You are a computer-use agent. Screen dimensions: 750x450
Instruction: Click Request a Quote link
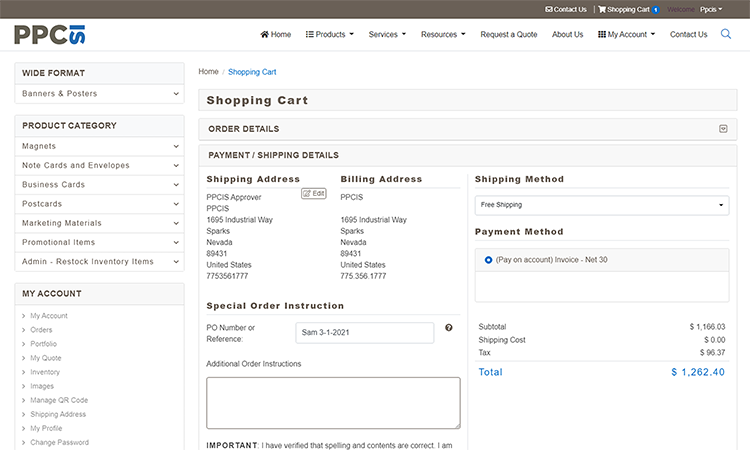pyautogui.click(x=508, y=34)
